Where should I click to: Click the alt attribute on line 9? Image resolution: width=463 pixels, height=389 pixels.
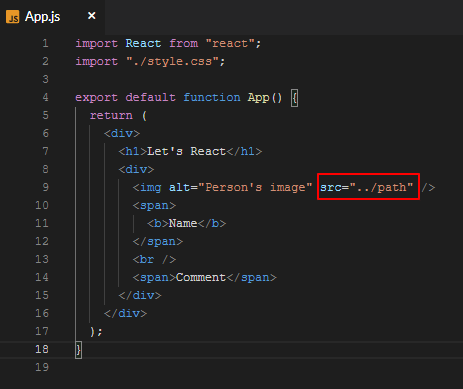click(x=179, y=187)
